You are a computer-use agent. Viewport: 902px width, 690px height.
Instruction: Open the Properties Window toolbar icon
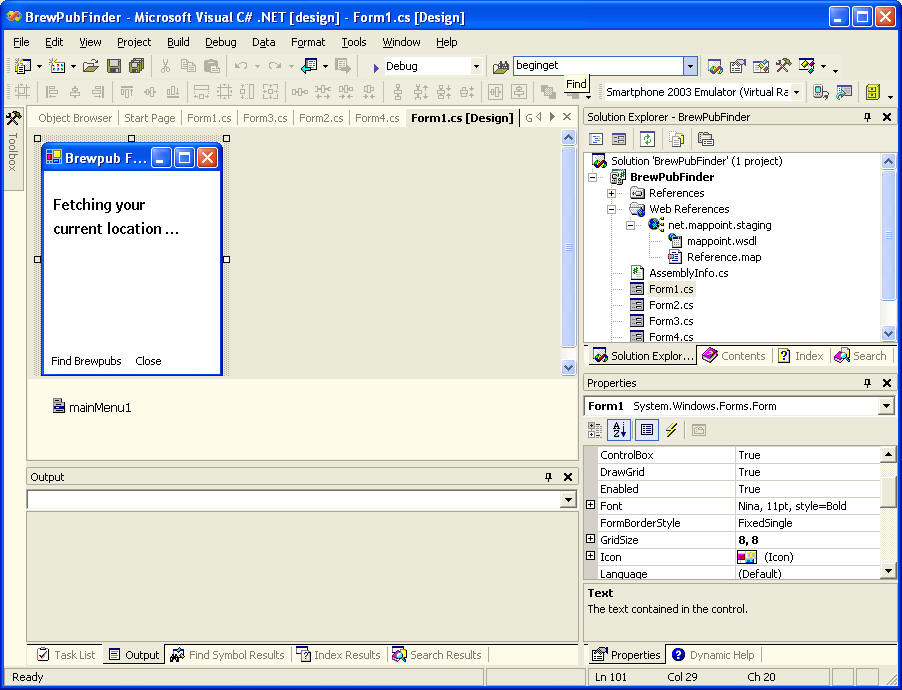pos(737,66)
